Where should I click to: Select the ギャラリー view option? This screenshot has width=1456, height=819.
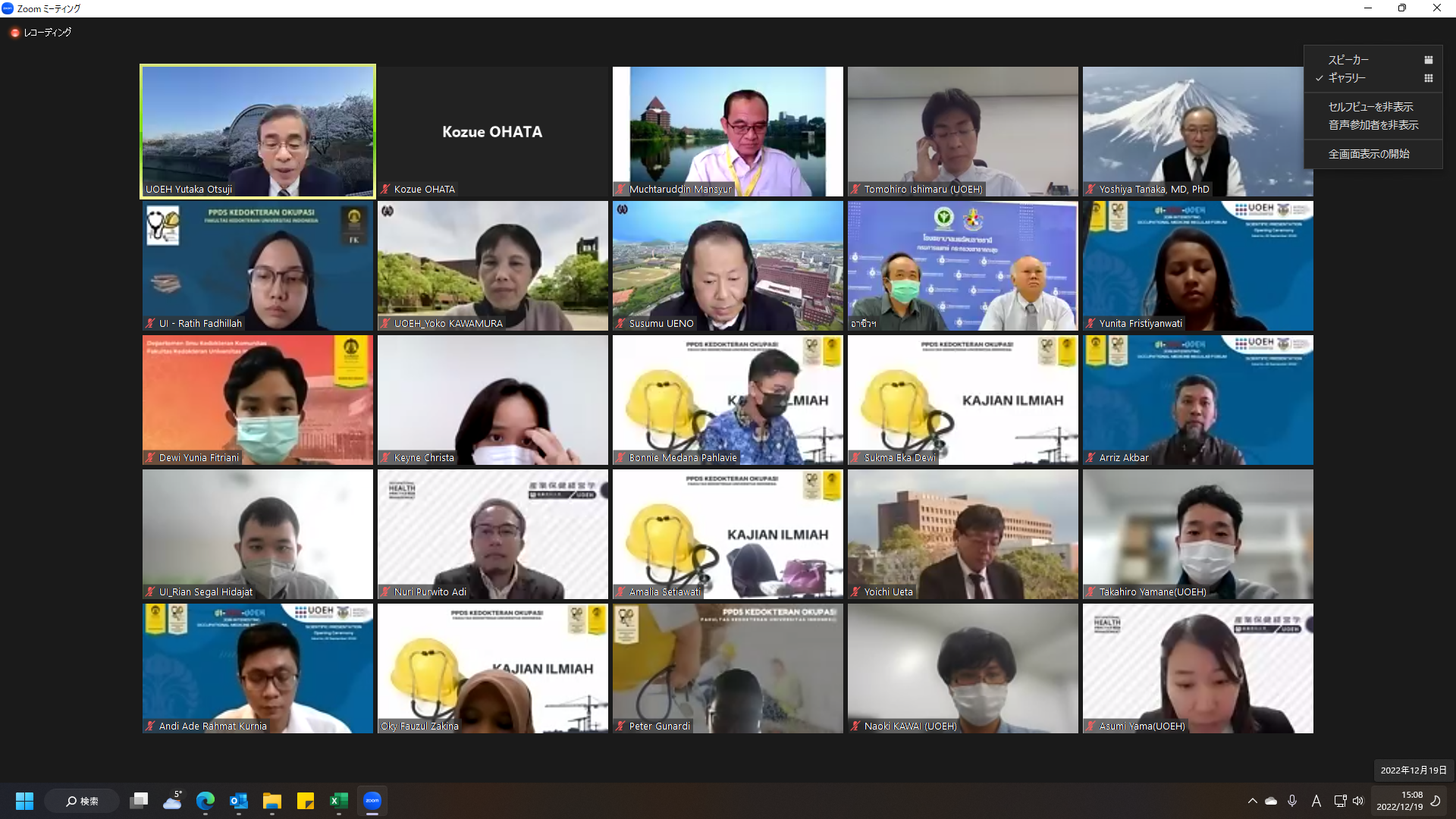(1373, 78)
